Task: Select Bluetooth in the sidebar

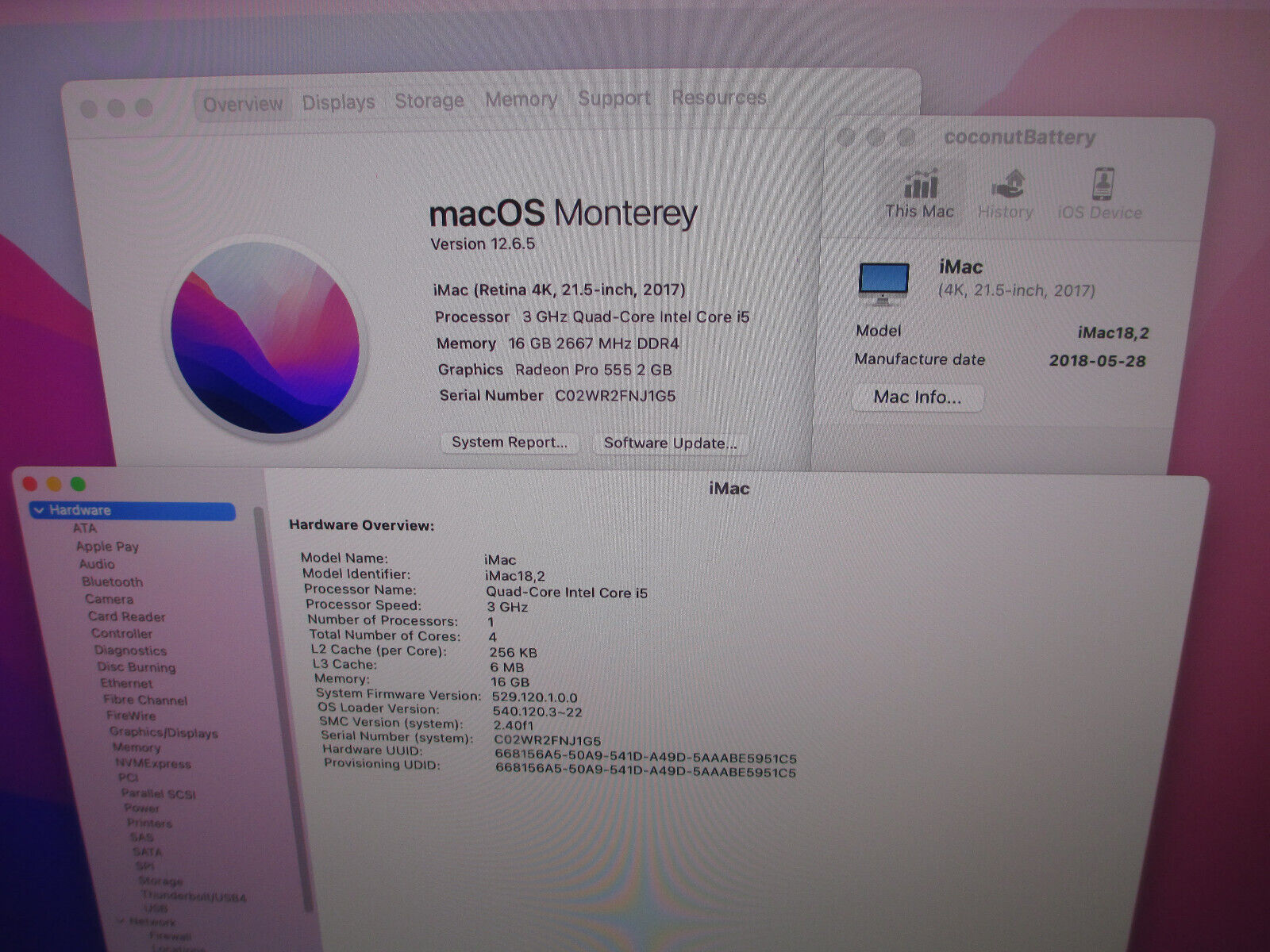Action: (x=113, y=582)
